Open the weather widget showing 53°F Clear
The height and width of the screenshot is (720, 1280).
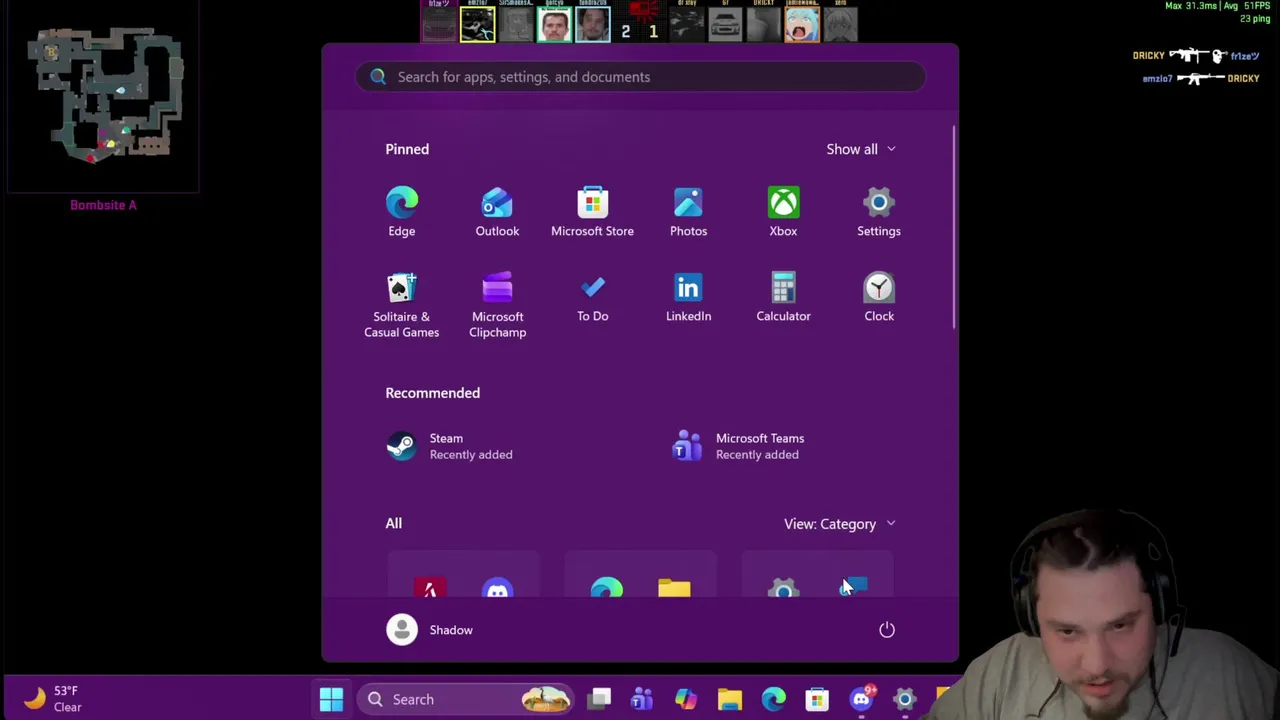pos(55,699)
